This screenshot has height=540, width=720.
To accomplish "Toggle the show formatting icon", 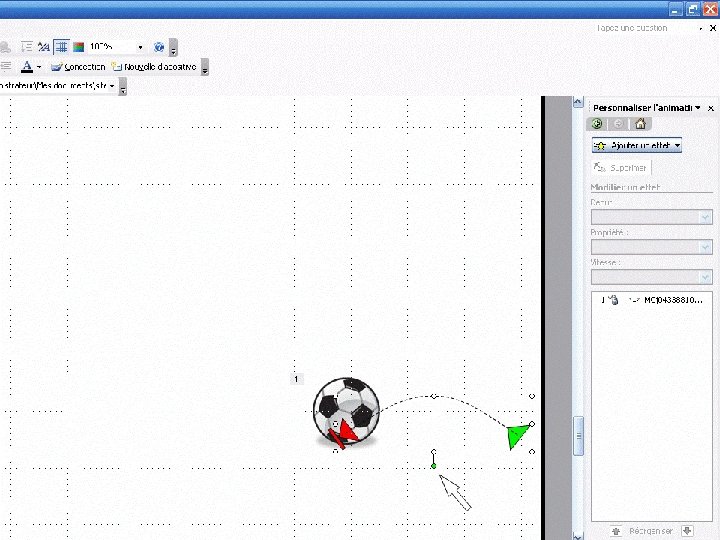I will point(44,47).
